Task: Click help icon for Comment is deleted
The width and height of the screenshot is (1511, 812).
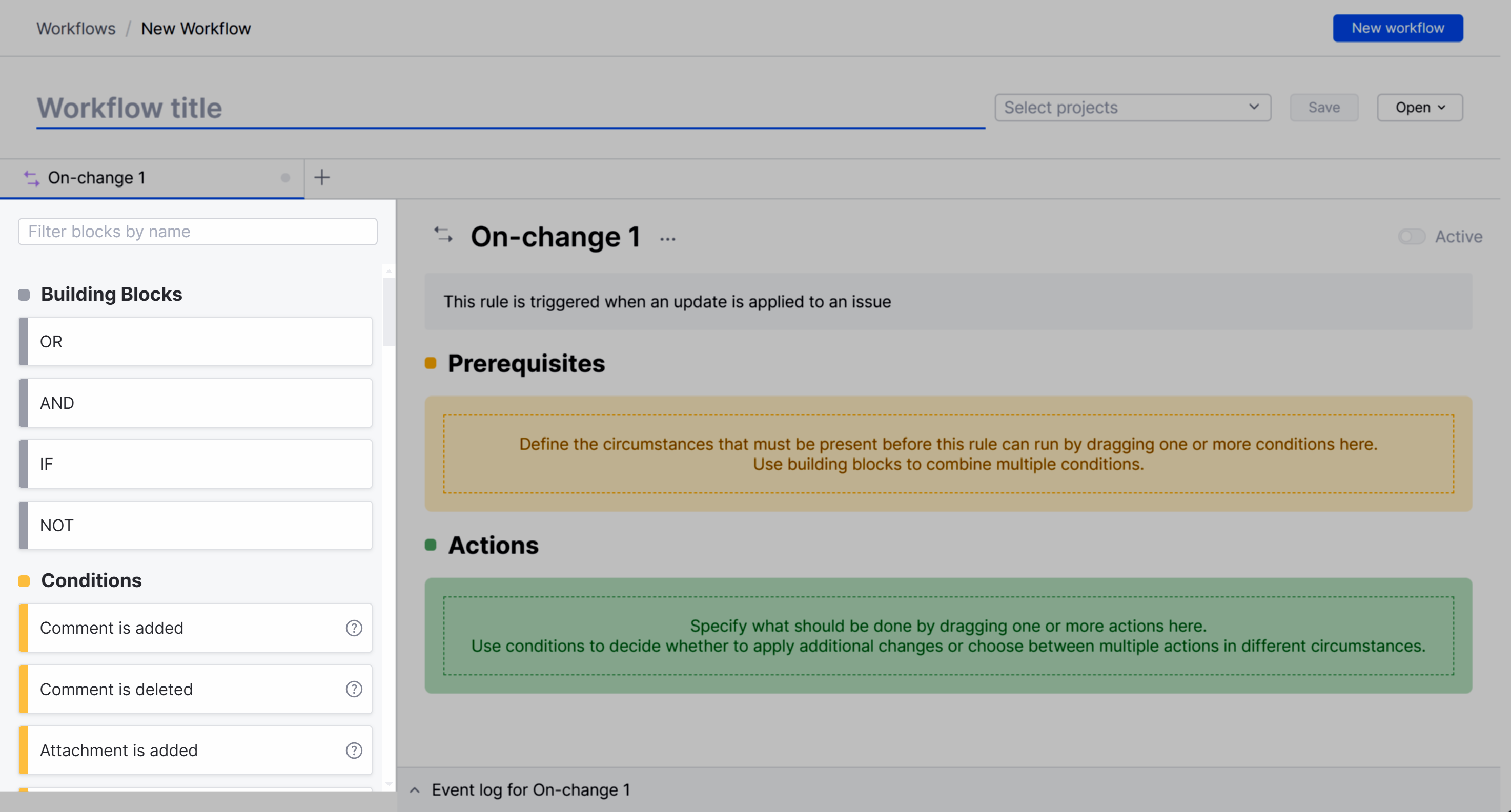Action: 354,689
